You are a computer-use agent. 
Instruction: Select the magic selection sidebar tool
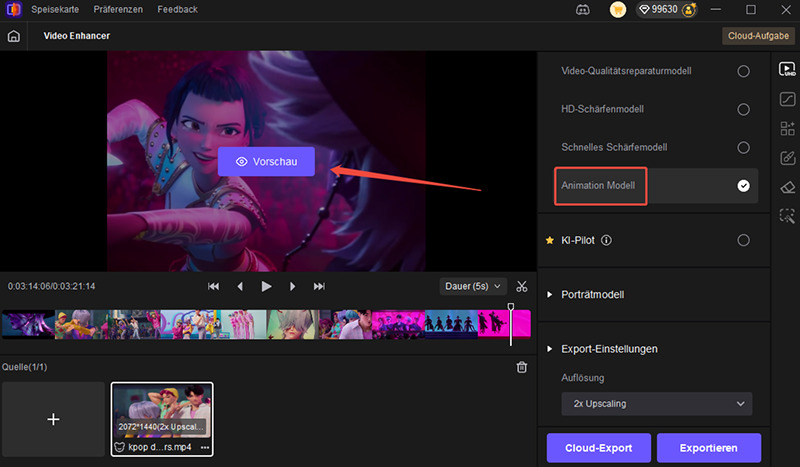click(x=787, y=216)
